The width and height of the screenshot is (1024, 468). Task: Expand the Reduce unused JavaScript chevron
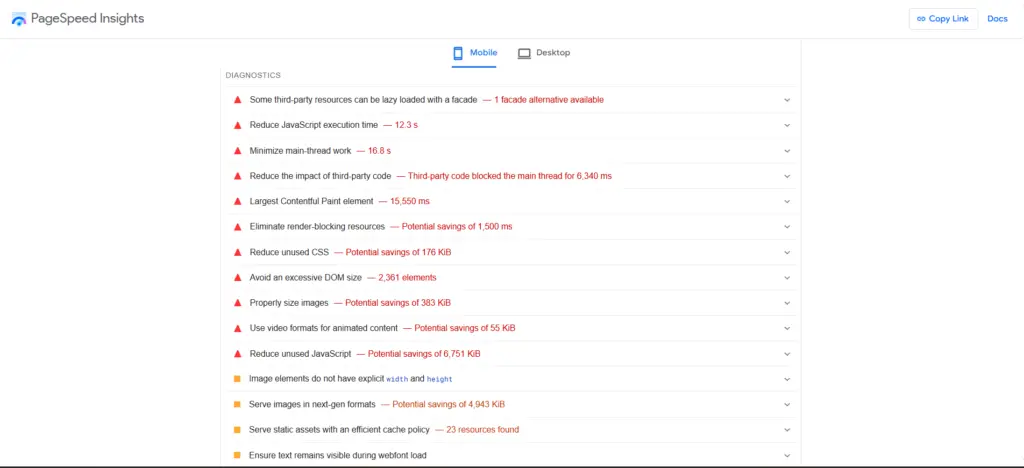pyautogui.click(x=787, y=354)
